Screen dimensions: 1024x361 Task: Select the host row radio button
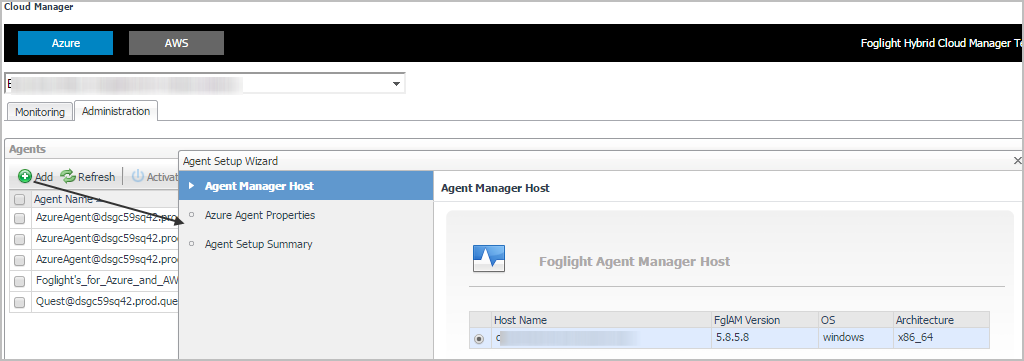tap(479, 339)
